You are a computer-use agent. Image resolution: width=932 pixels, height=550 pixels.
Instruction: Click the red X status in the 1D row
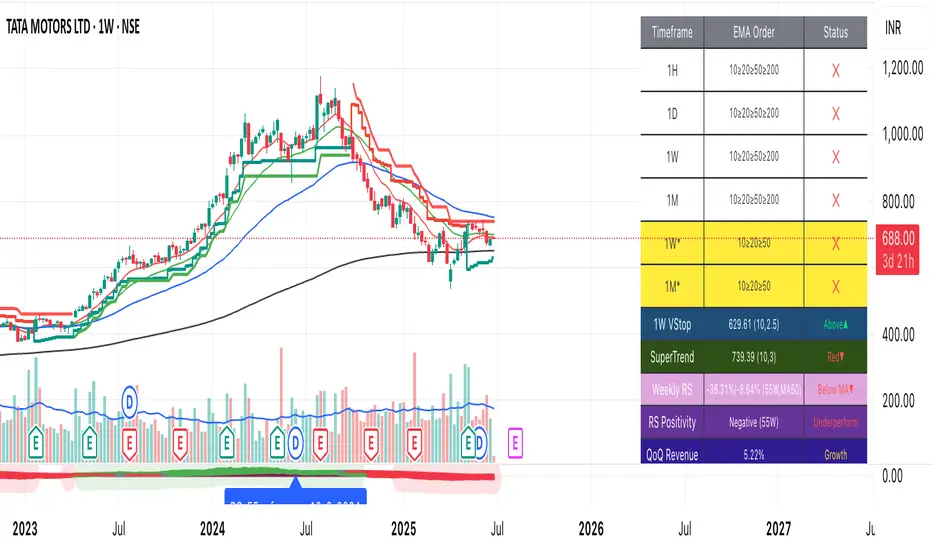(835, 113)
